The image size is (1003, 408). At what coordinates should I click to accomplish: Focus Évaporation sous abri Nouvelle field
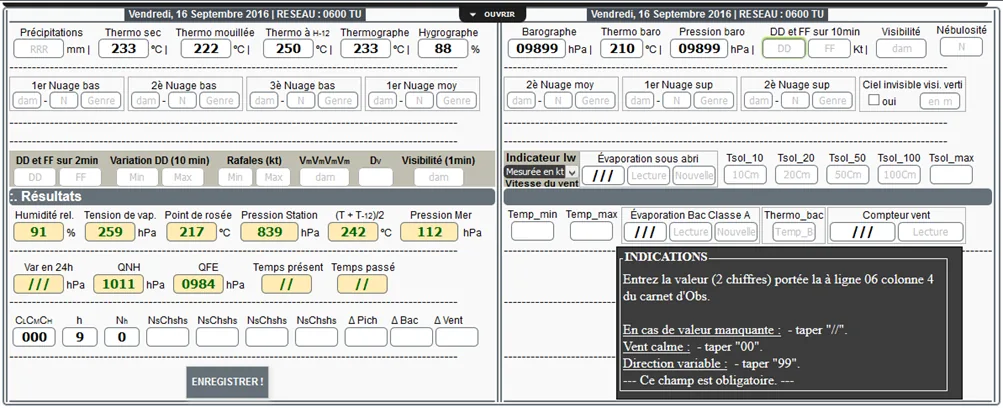pyautogui.click(x=693, y=175)
